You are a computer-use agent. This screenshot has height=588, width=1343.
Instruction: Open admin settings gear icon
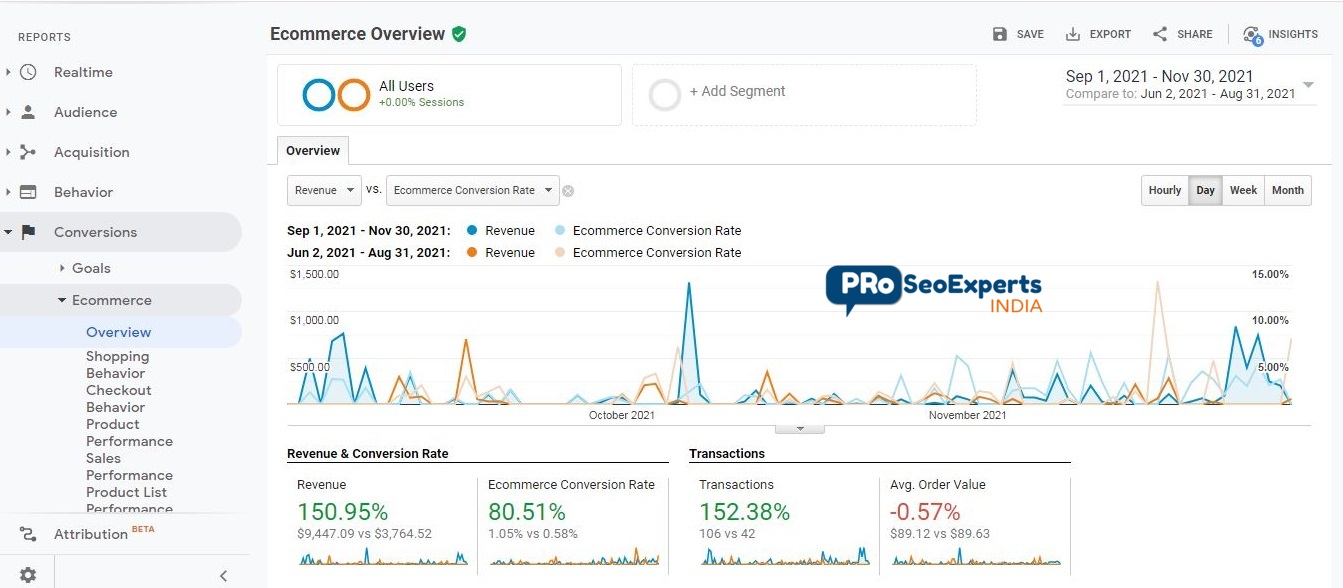pos(28,575)
